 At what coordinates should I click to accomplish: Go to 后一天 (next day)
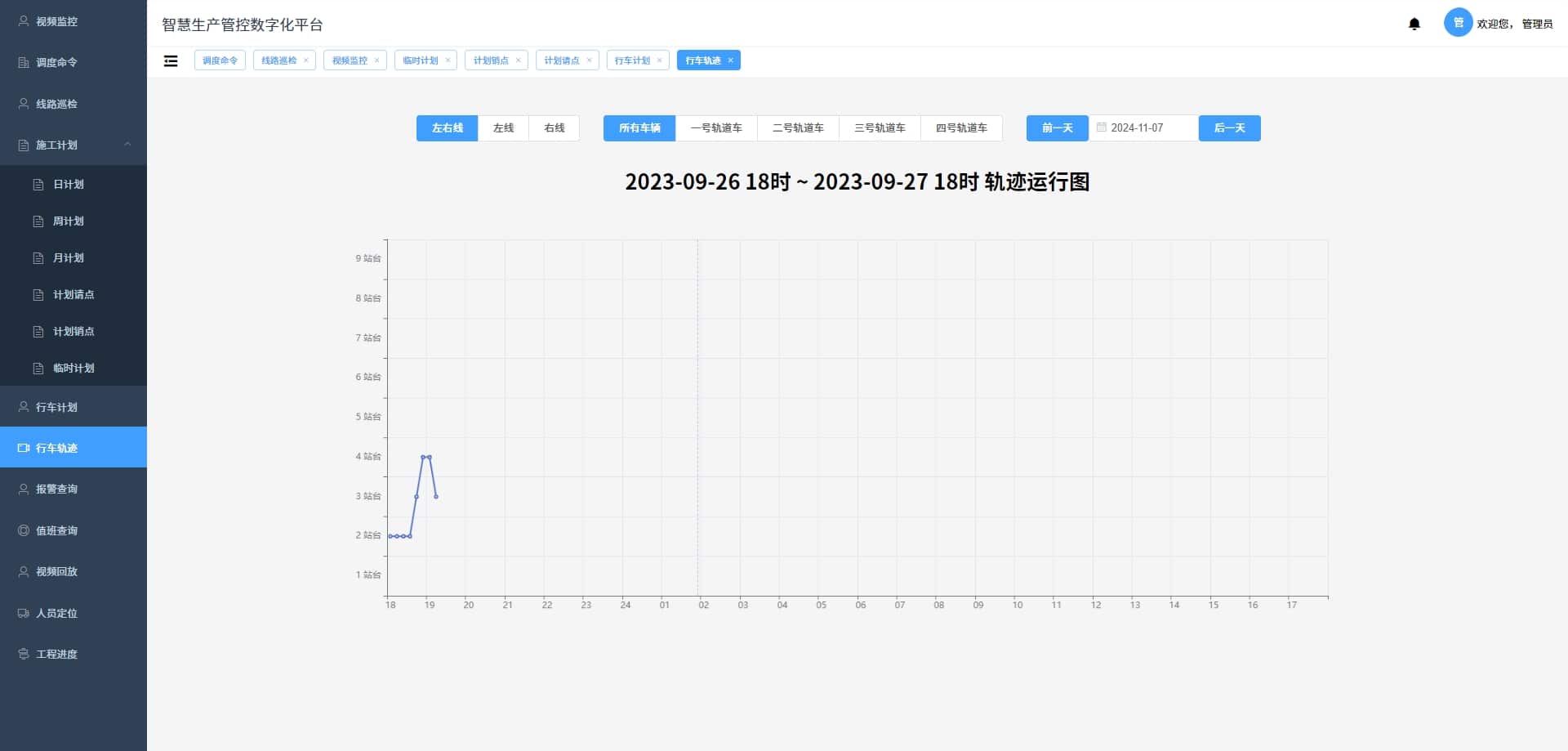1230,128
